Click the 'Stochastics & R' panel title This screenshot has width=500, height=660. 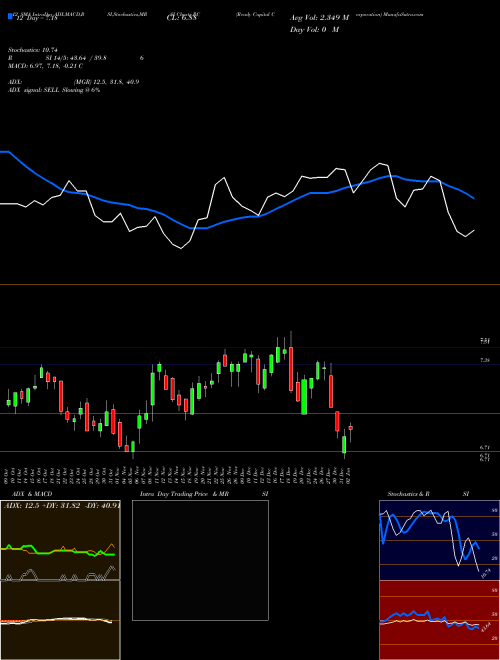[x=408, y=494]
